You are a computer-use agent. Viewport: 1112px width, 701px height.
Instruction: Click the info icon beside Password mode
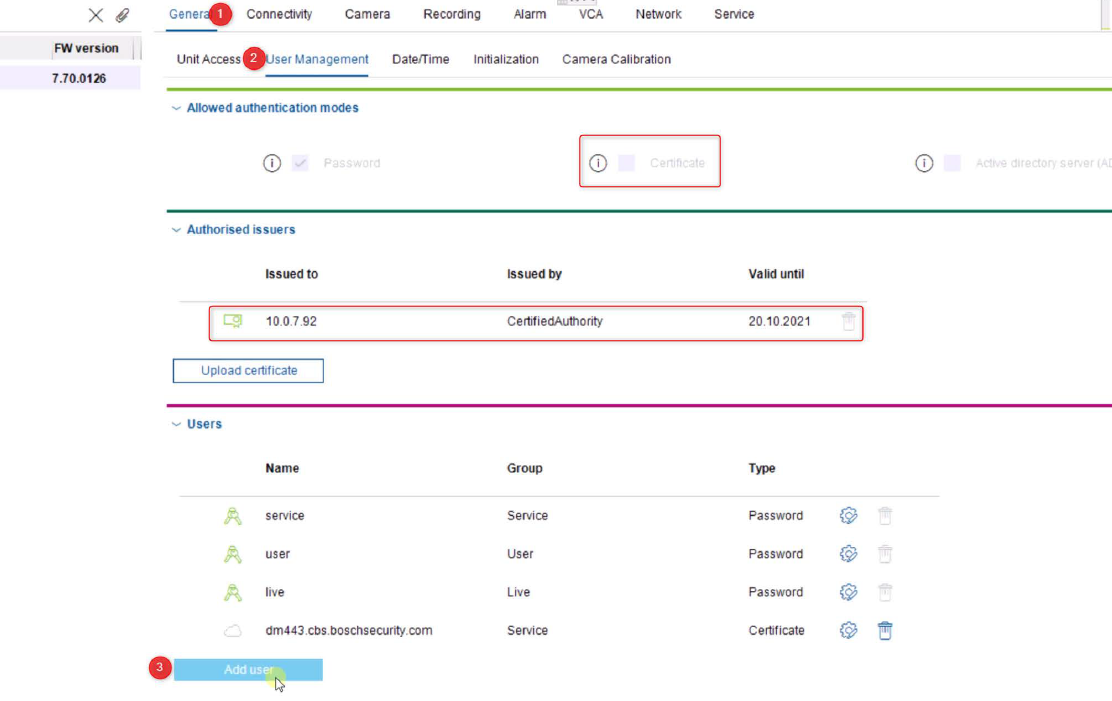272,163
